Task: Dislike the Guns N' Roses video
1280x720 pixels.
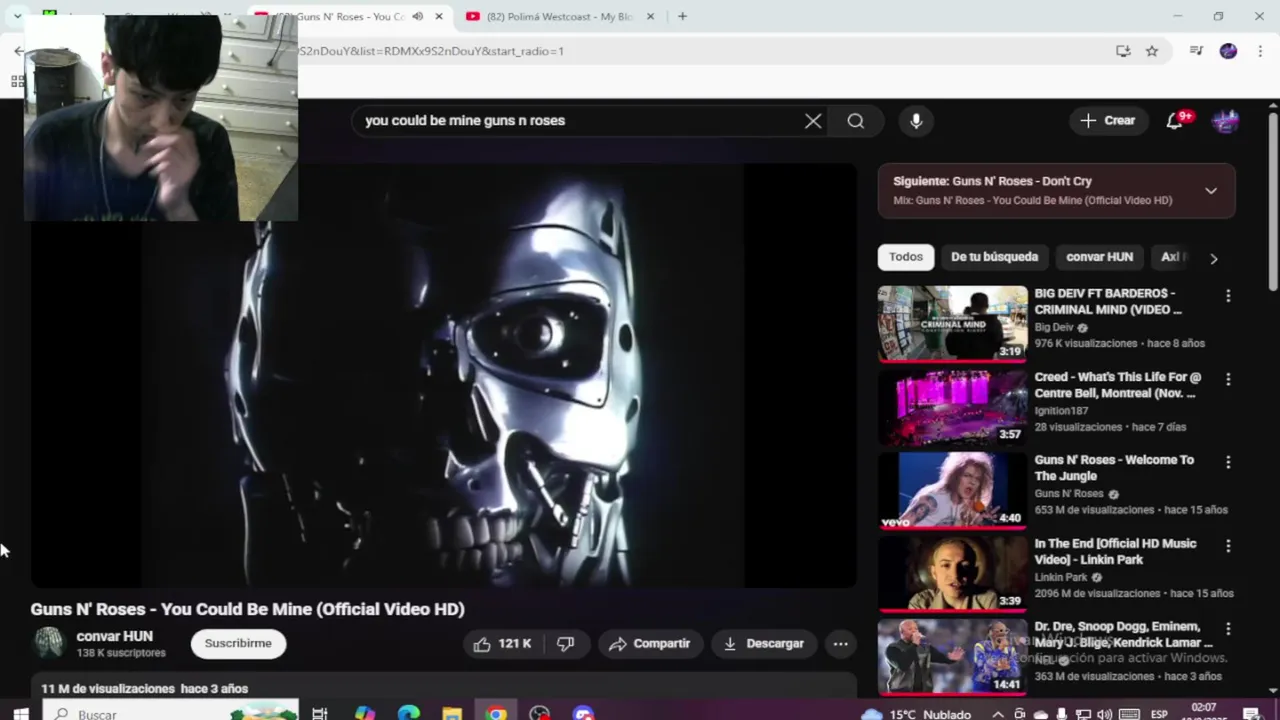Action: coord(565,644)
